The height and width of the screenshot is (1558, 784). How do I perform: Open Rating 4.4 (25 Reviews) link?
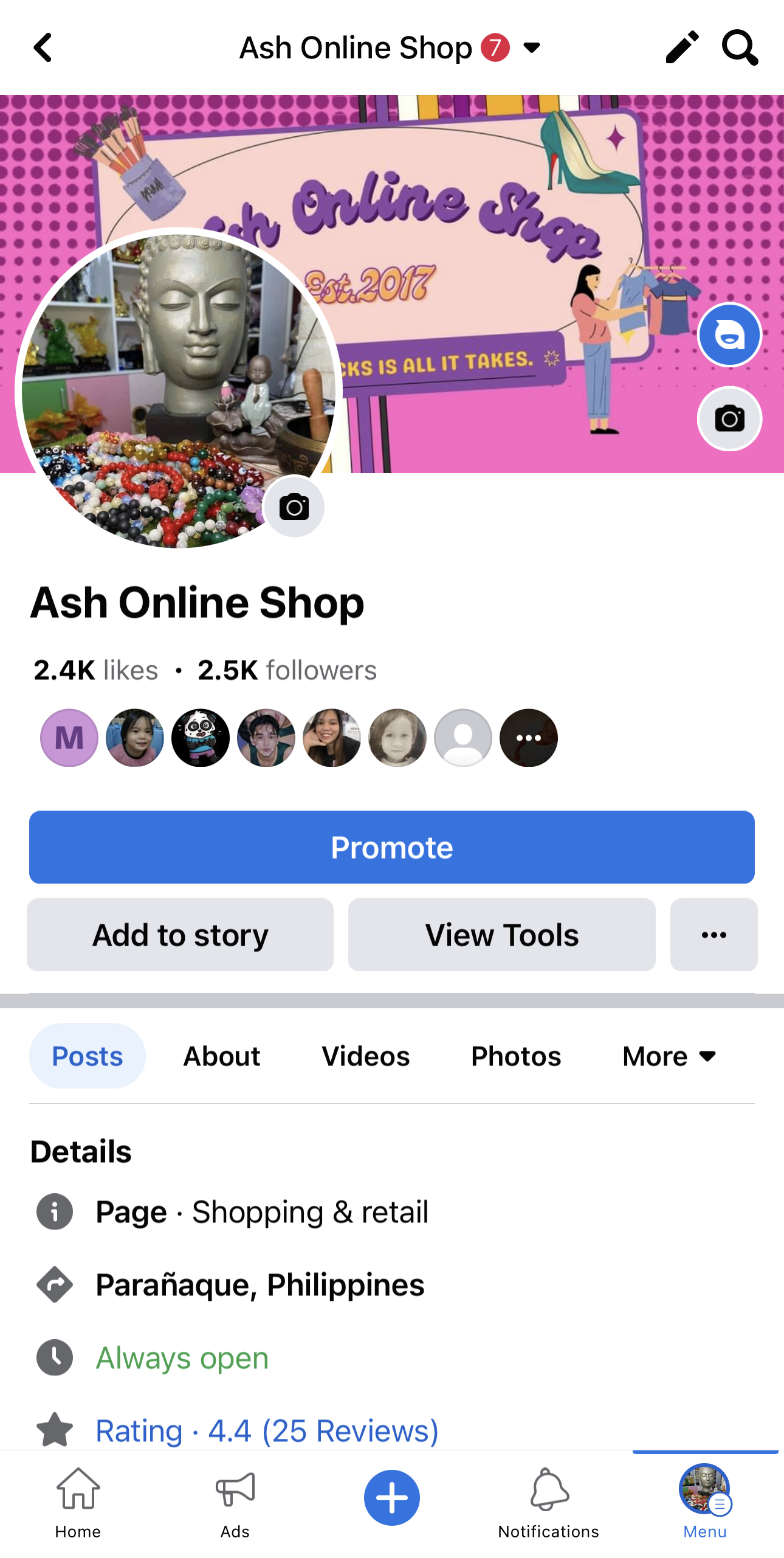click(x=267, y=1430)
